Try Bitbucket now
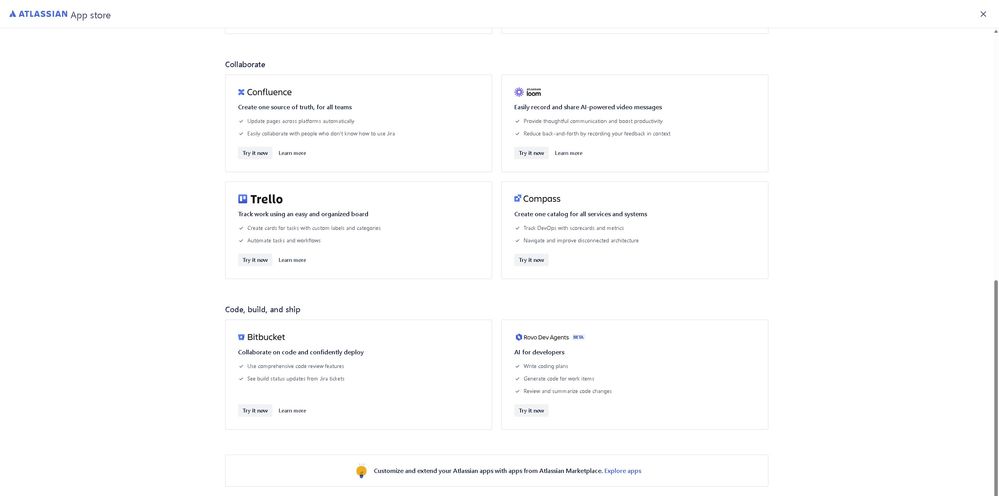Screen dimensions: 999x496 (x=255, y=411)
